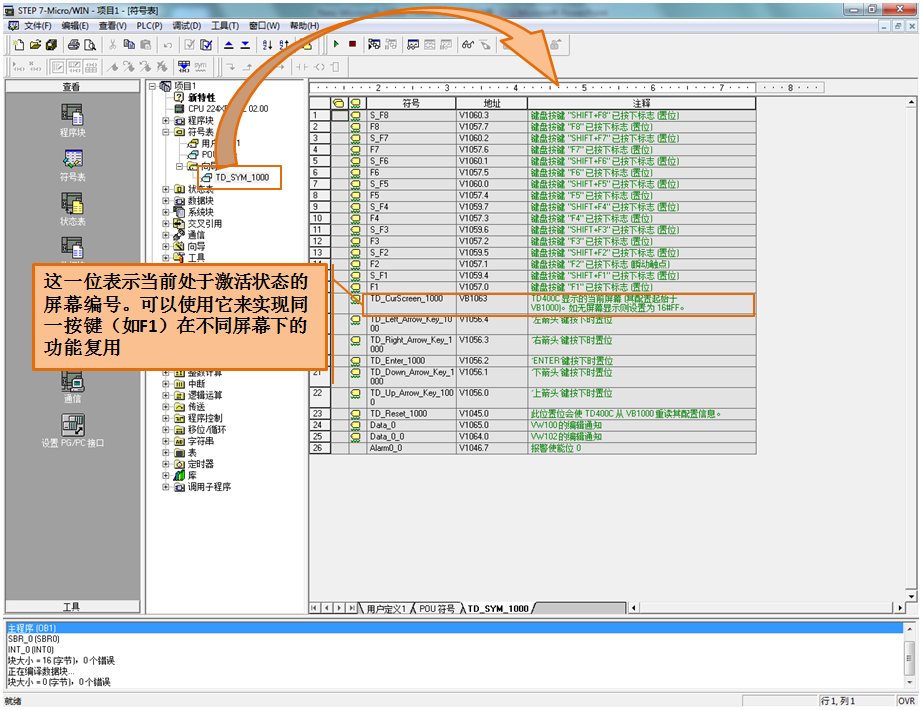Click the Compile All toolbar icon
The height and width of the screenshot is (710, 922).
[206, 45]
